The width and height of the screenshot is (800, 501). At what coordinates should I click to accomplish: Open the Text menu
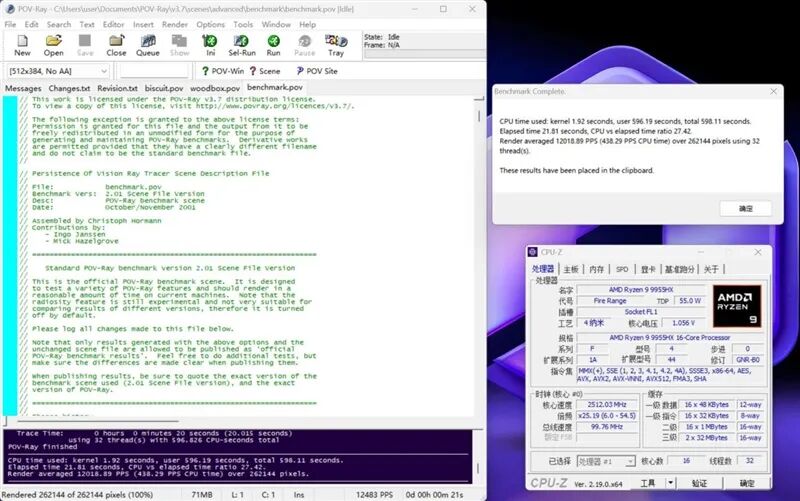pos(87,24)
